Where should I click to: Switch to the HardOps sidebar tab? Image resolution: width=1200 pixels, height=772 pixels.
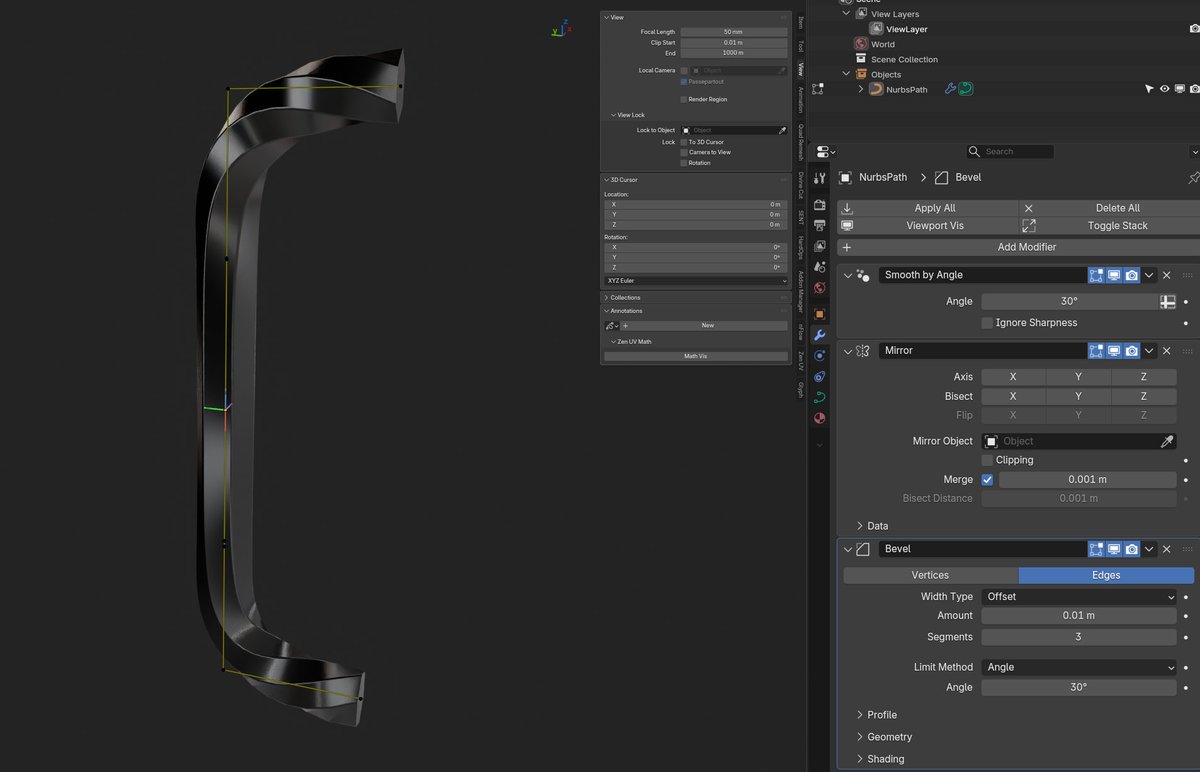pyautogui.click(x=801, y=247)
